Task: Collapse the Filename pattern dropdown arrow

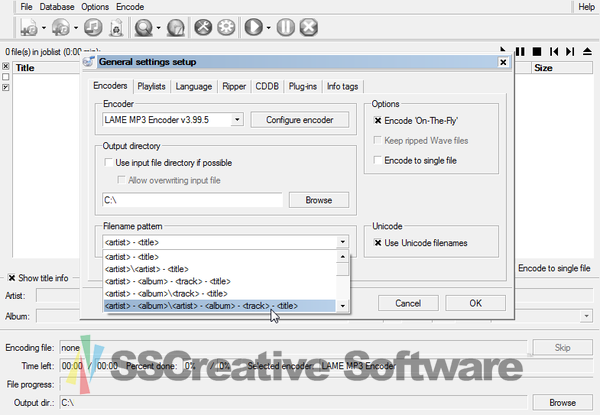Action: click(342, 242)
